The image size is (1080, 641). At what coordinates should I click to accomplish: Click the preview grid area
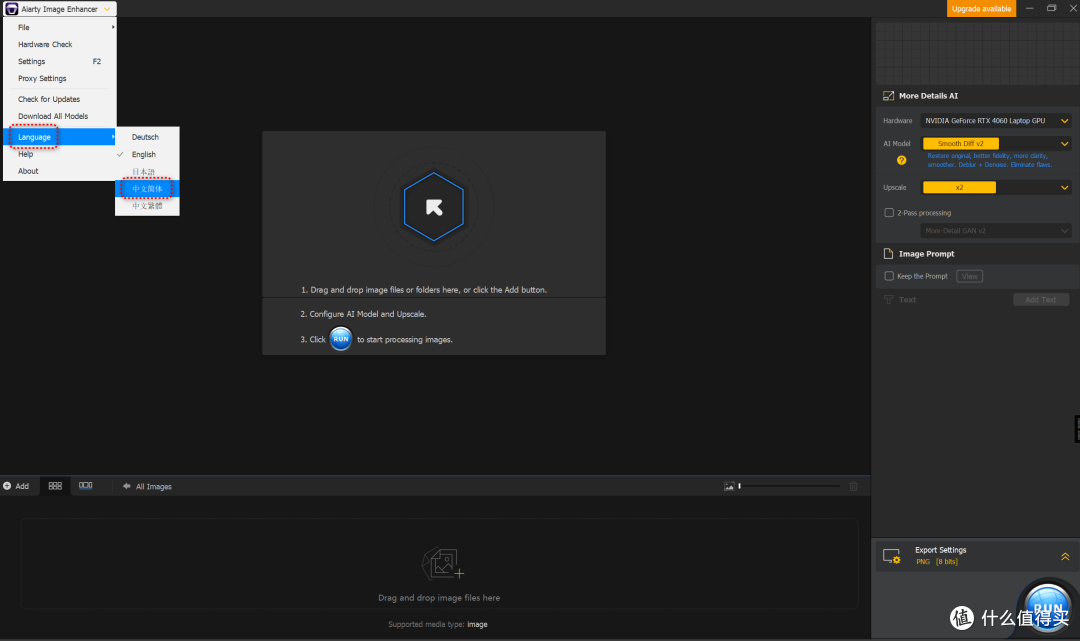[975, 53]
